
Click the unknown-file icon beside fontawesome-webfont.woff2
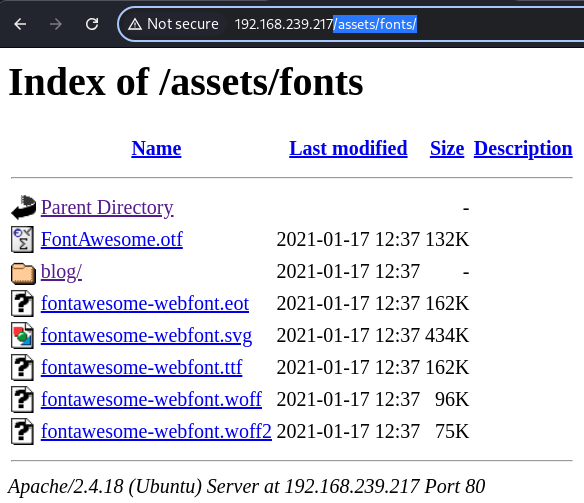[22, 432]
